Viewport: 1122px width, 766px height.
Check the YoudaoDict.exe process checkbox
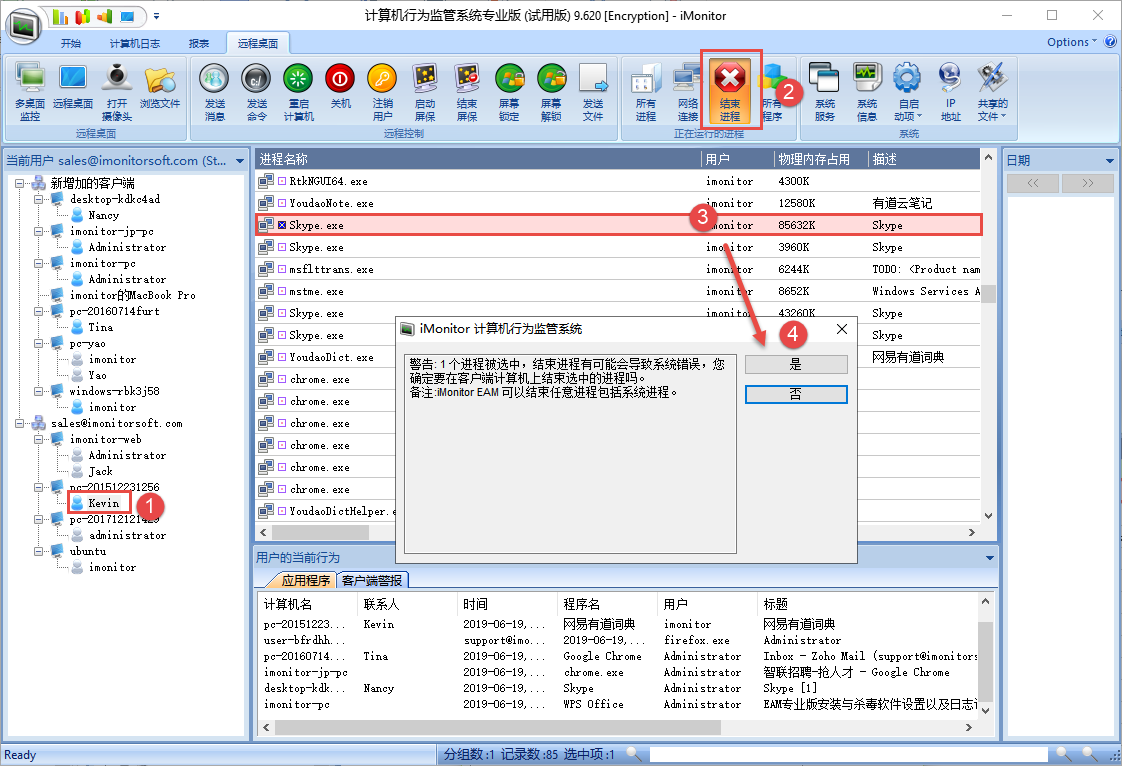[x=282, y=357]
